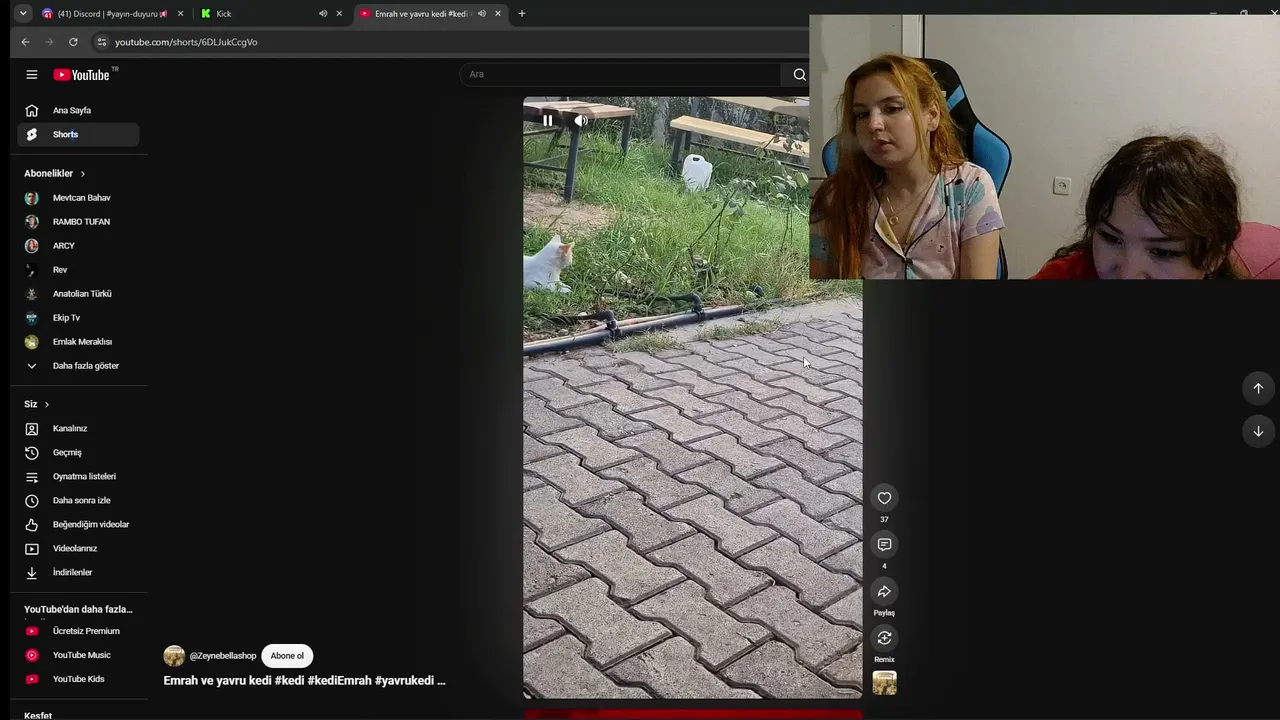Open the Emlak Meraklısı channel
The width and height of the screenshot is (1280, 720).
(x=79, y=342)
